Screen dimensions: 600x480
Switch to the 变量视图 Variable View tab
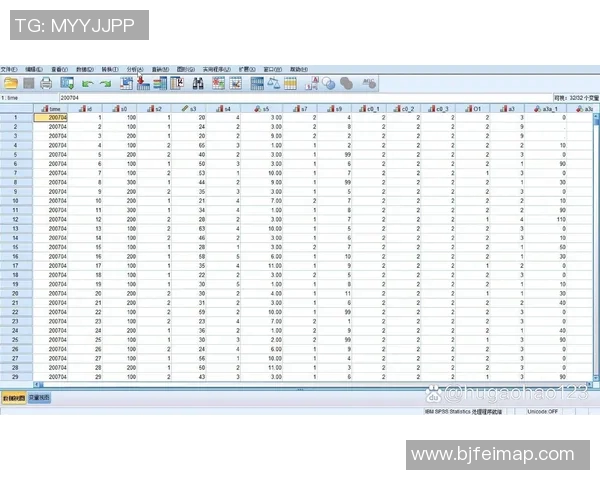38,398
